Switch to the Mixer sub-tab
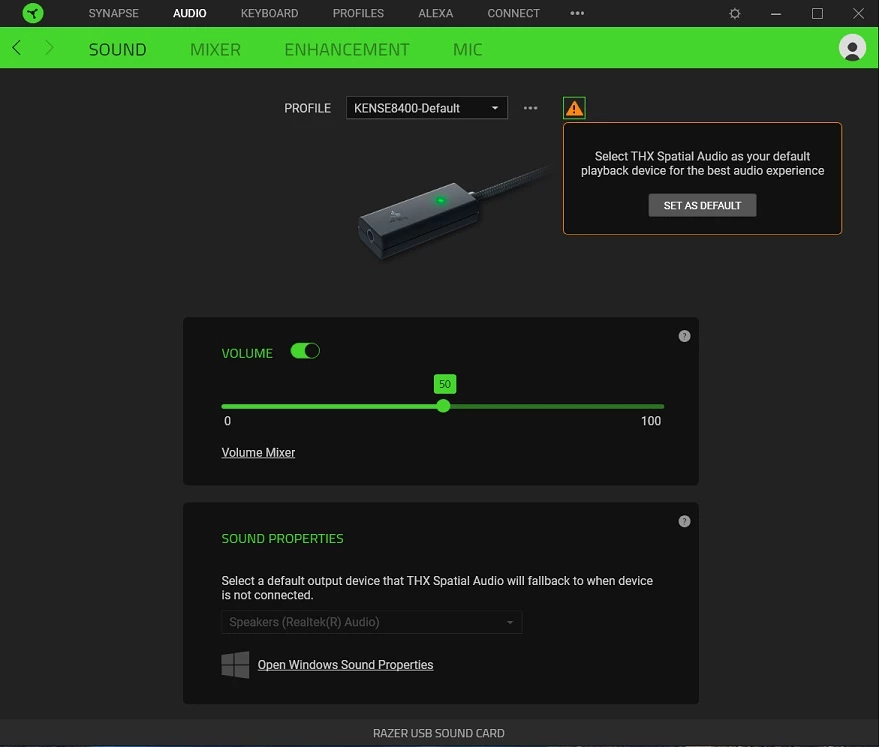The height and width of the screenshot is (747, 879). tap(215, 49)
